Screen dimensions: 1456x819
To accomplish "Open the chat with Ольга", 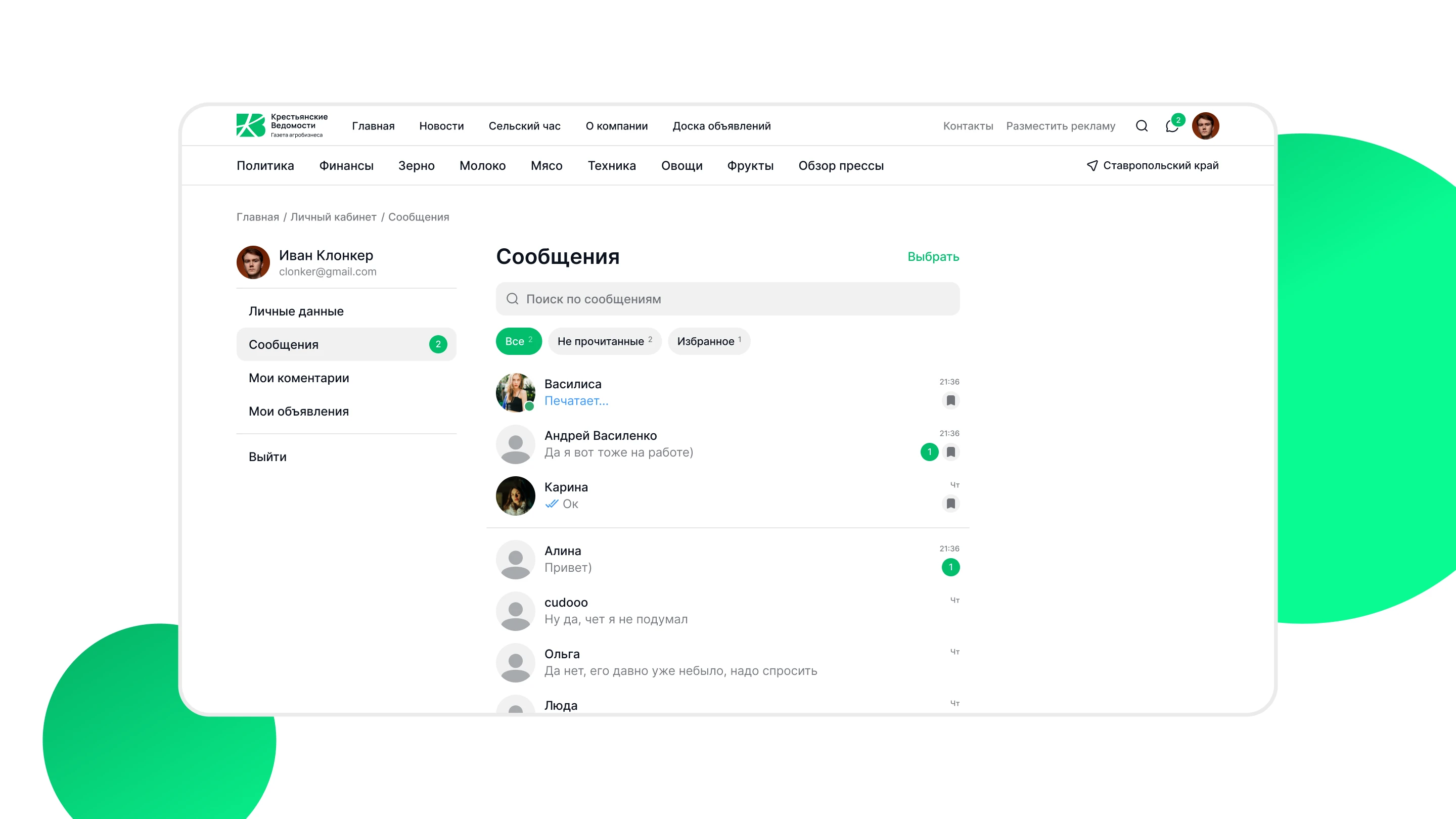I will click(x=727, y=662).
